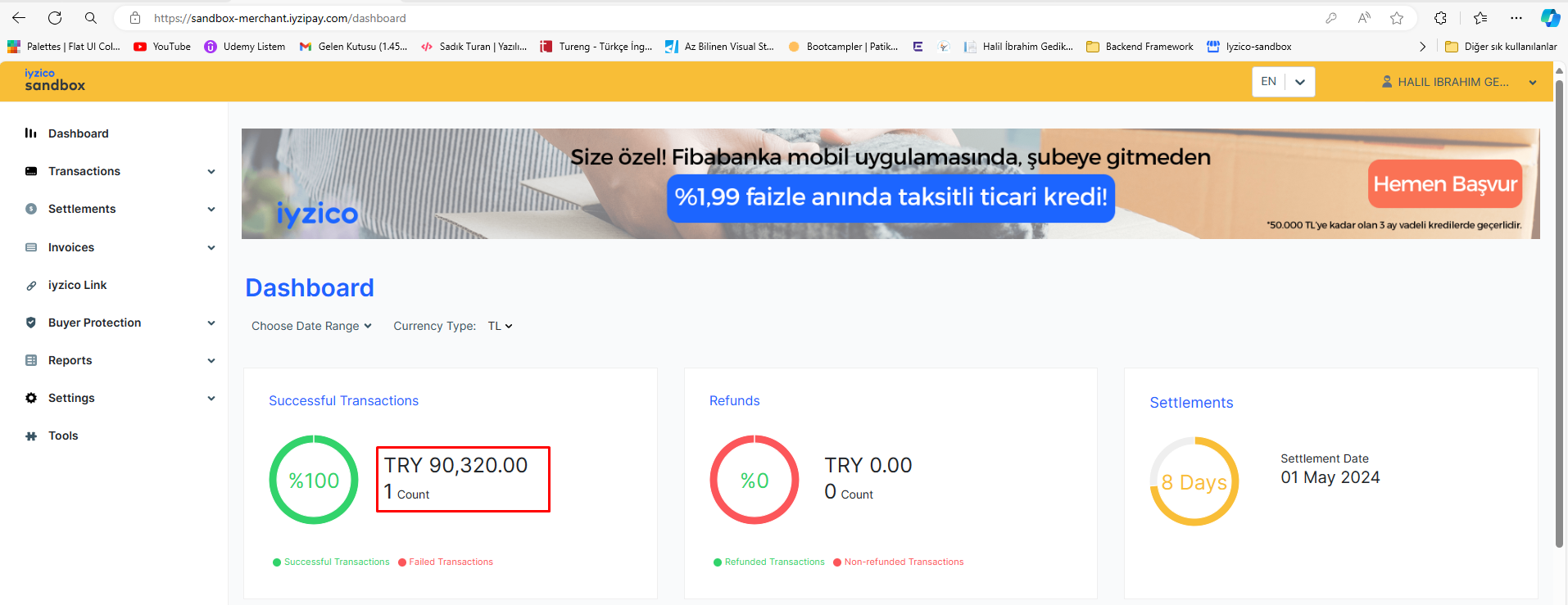Click the iyzico sandbox logo
Viewport: 1568px width, 605px height.
click(55, 80)
